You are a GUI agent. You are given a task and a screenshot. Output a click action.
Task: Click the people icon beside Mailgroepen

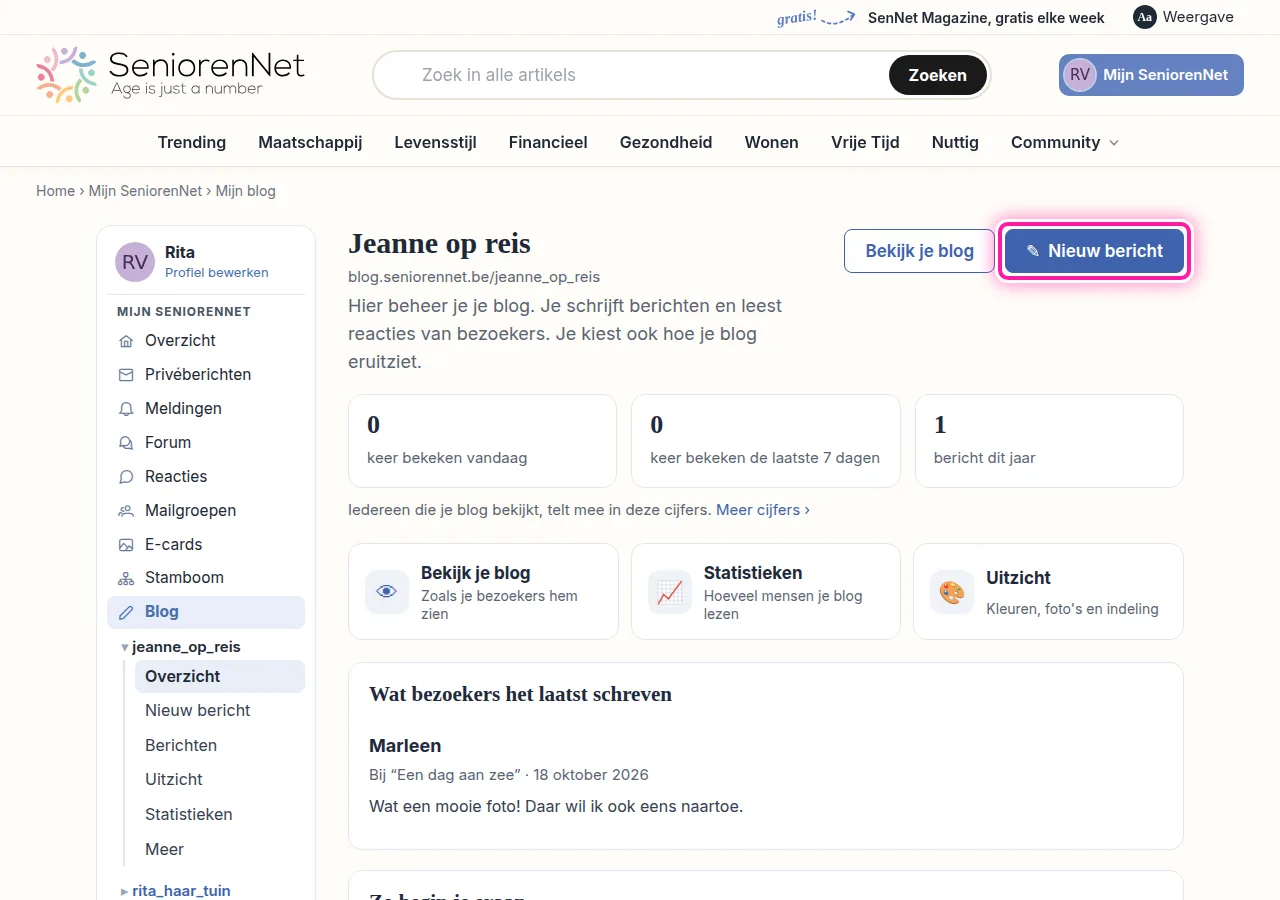pos(126,511)
